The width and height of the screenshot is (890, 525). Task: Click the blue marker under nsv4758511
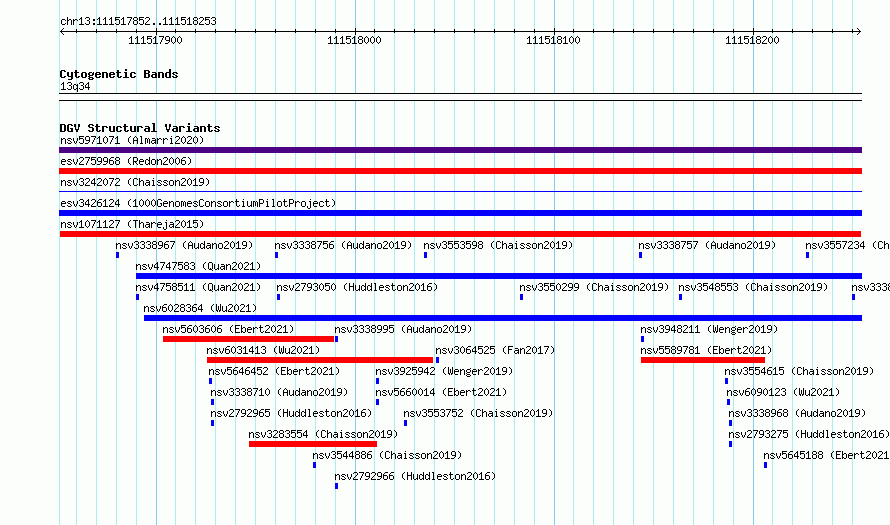[x=137, y=297]
